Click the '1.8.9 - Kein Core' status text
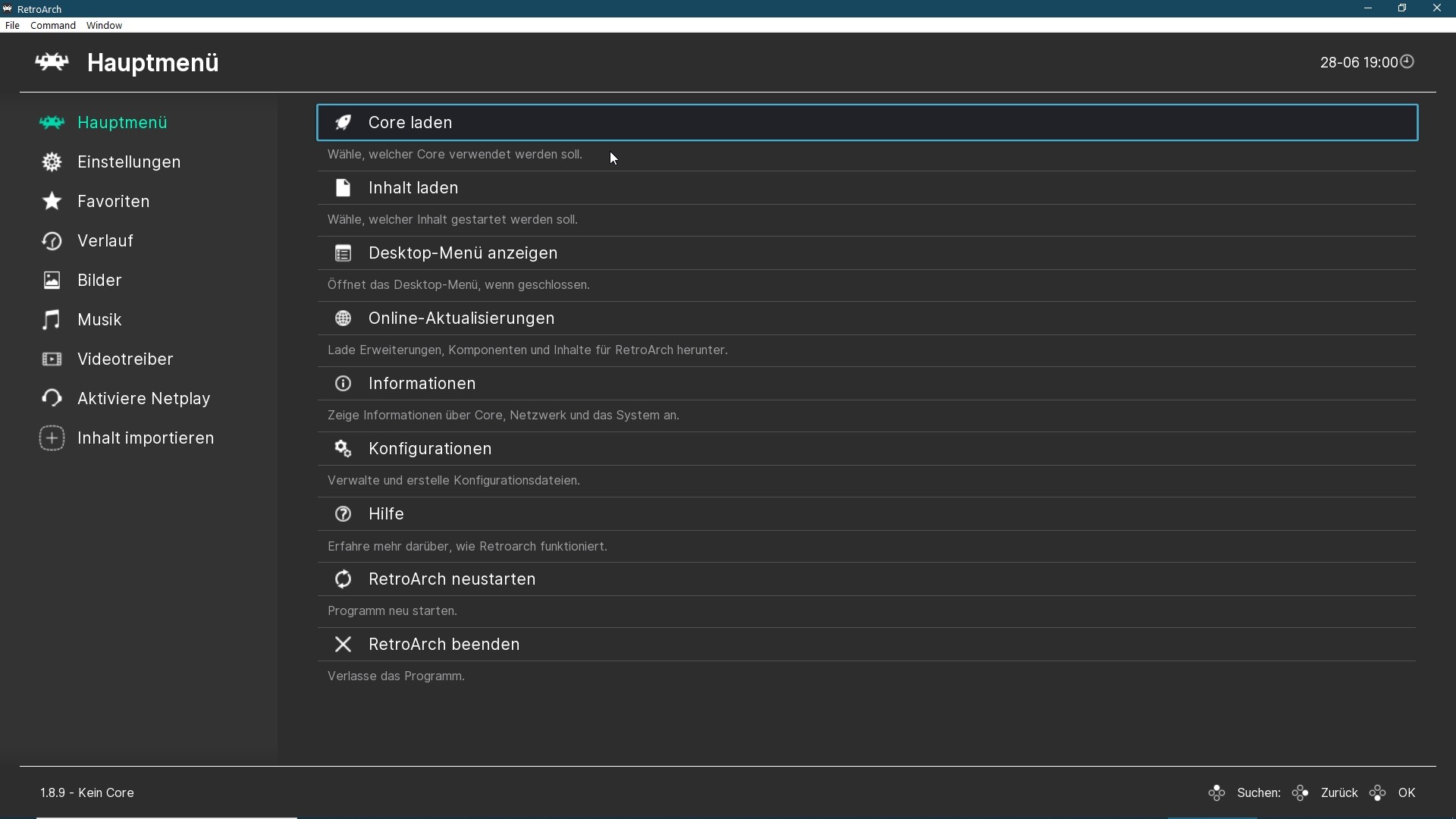 [x=87, y=793]
